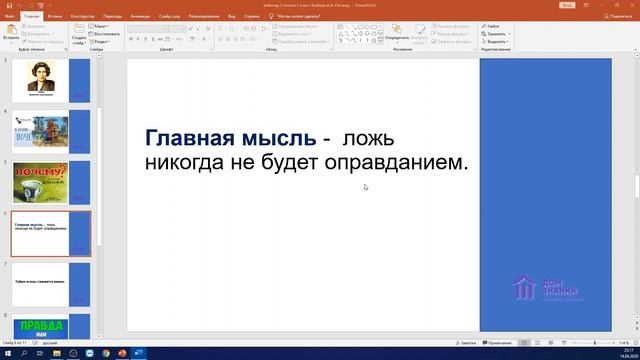This screenshot has width=640, height=360.
Task: Switch to the Transitions (Переходы) tab
Action: 112,16
